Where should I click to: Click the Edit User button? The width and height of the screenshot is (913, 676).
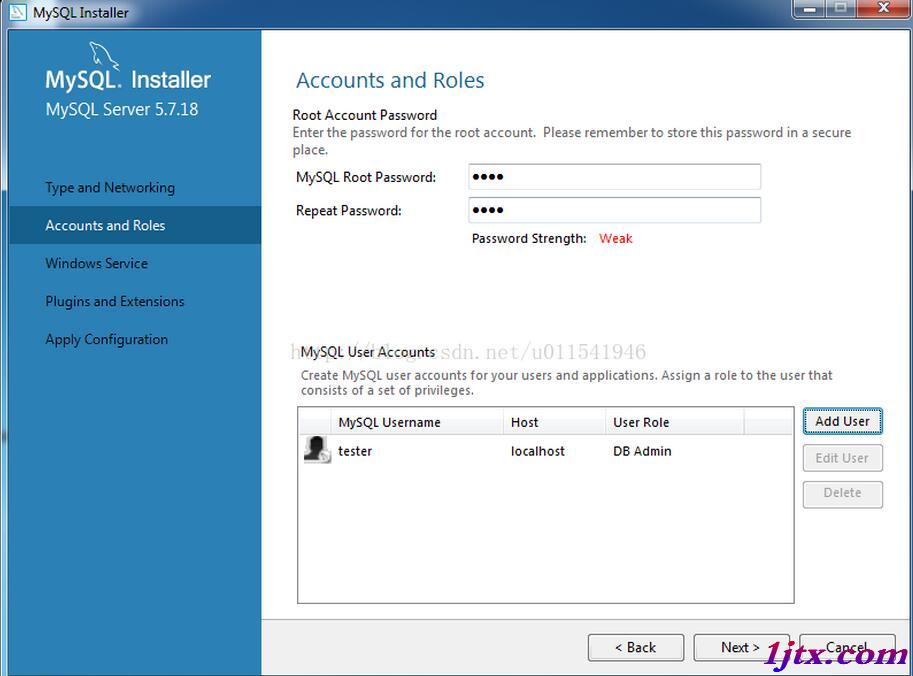click(843, 458)
